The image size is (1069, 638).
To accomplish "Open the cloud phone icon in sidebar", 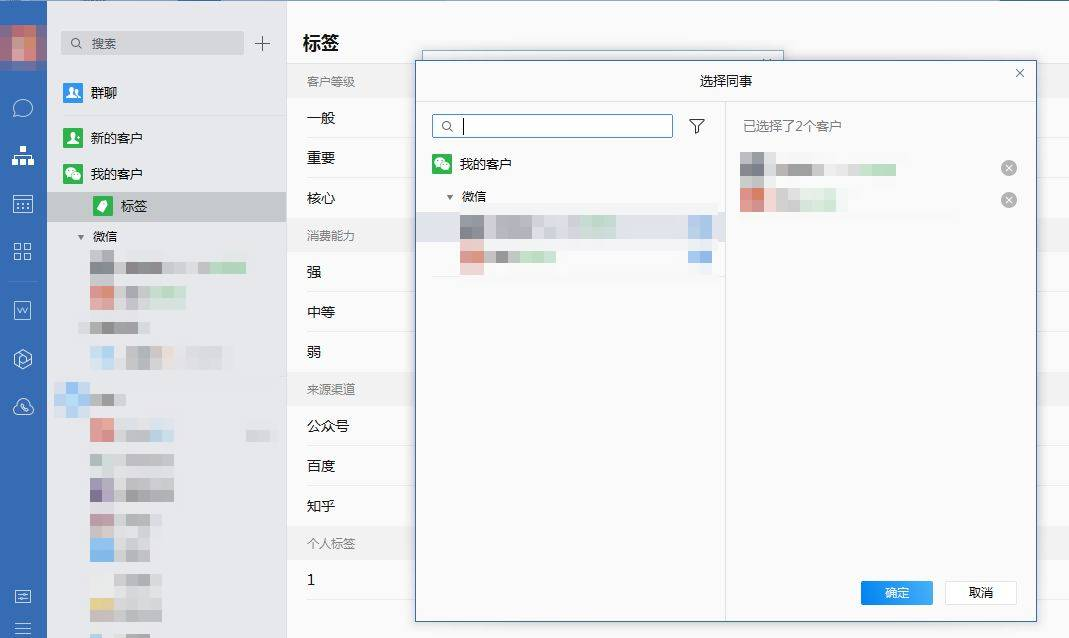I will pos(23,407).
